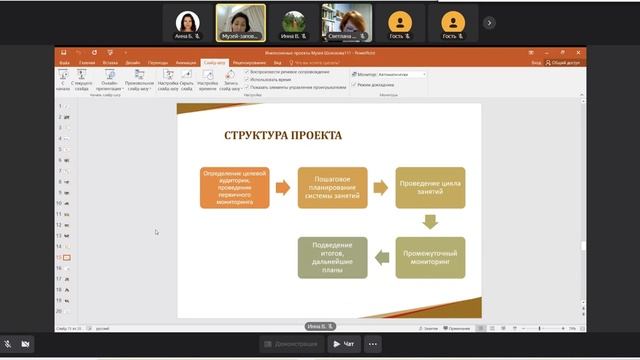Open Set Up Slide Show settings

point(168,80)
